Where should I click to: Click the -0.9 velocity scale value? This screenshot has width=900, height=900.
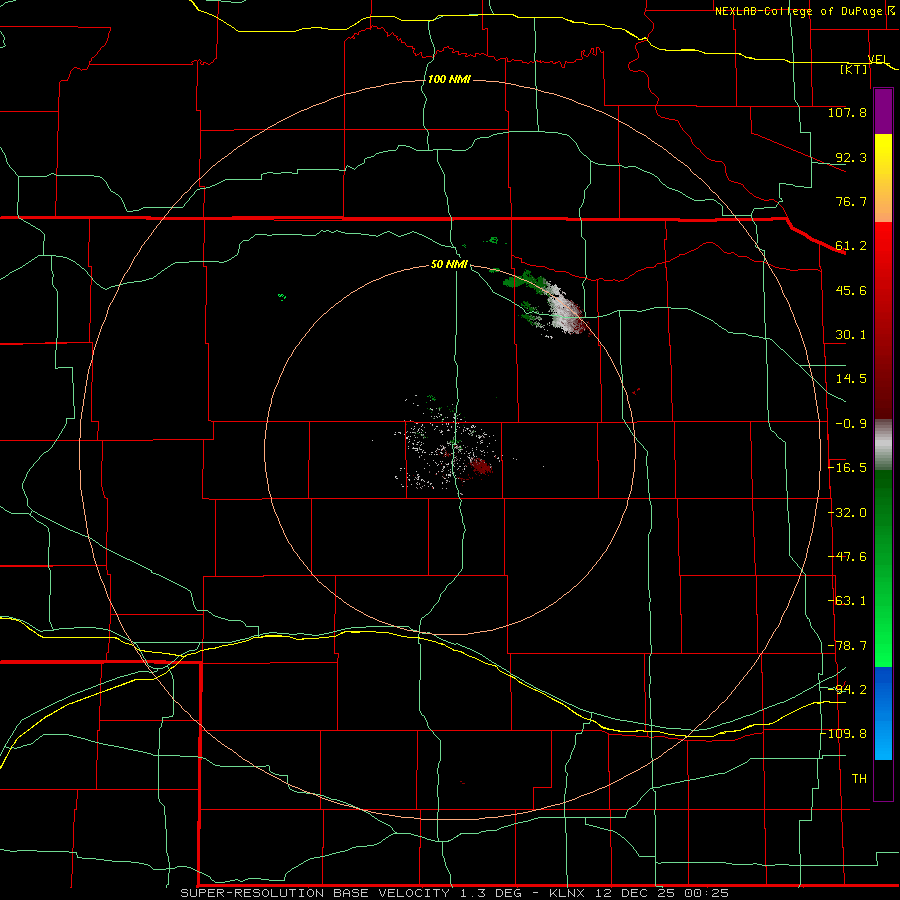tap(851, 424)
